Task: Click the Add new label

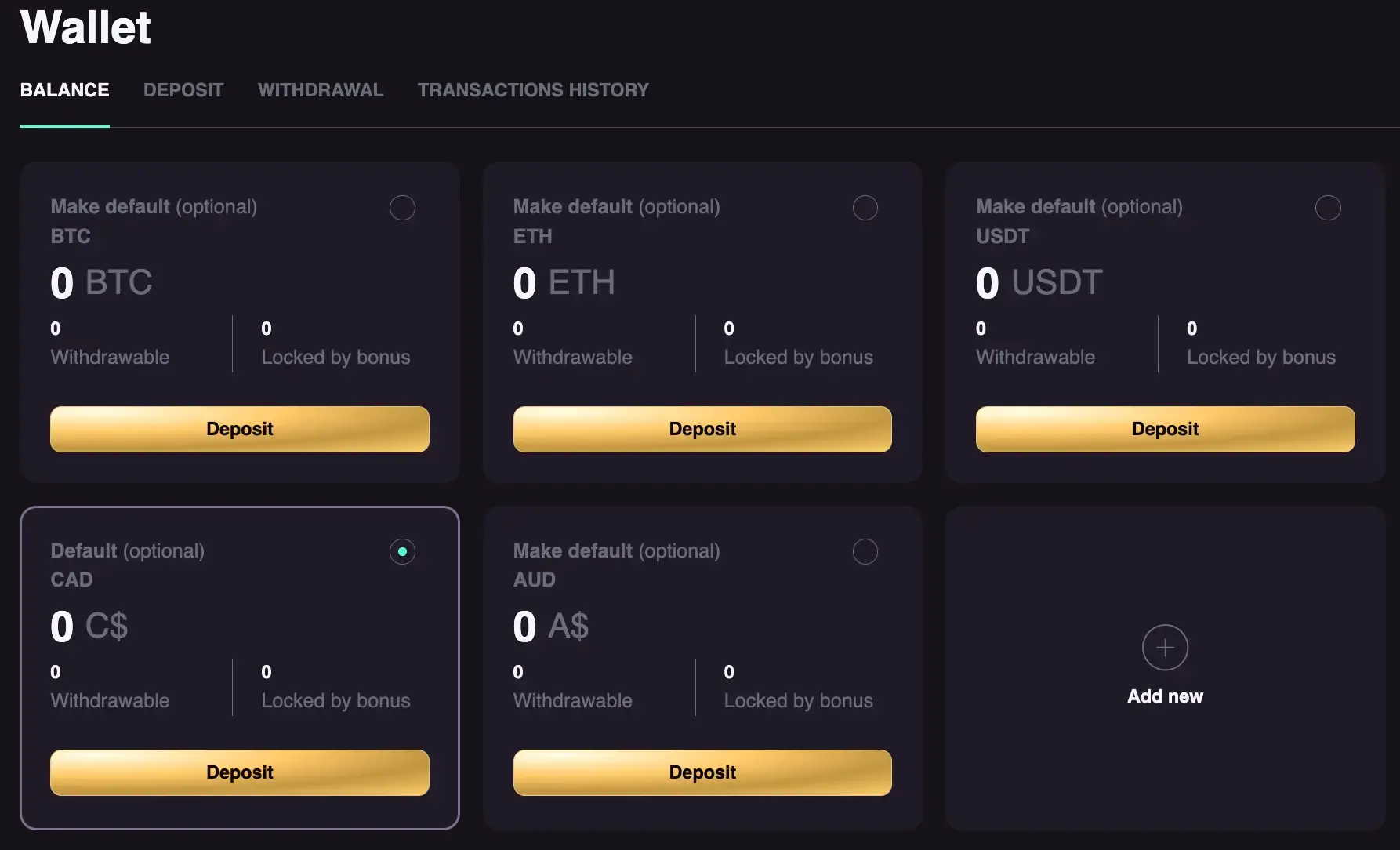Action: click(x=1165, y=696)
